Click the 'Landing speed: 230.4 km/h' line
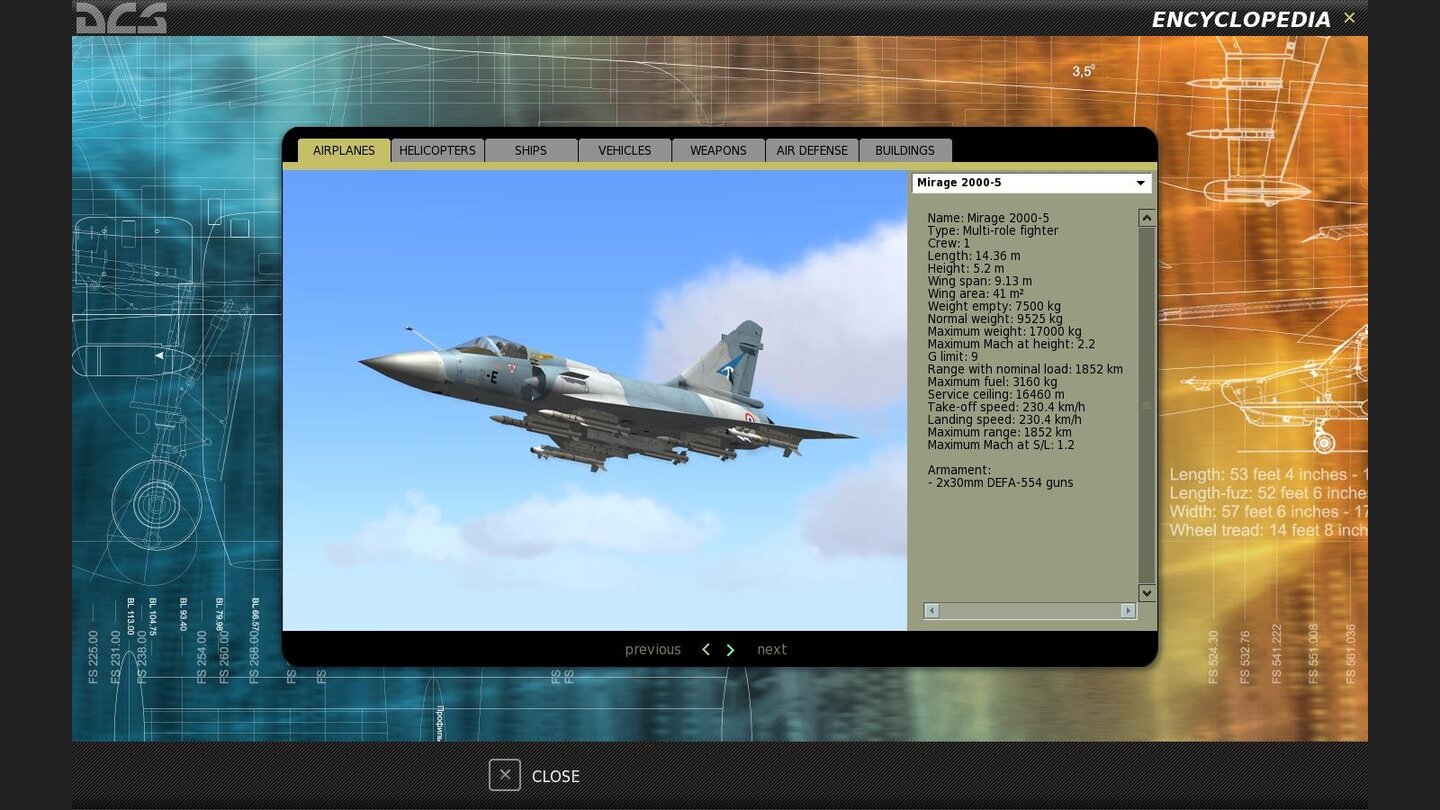The width and height of the screenshot is (1440, 810). coord(1004,420)
